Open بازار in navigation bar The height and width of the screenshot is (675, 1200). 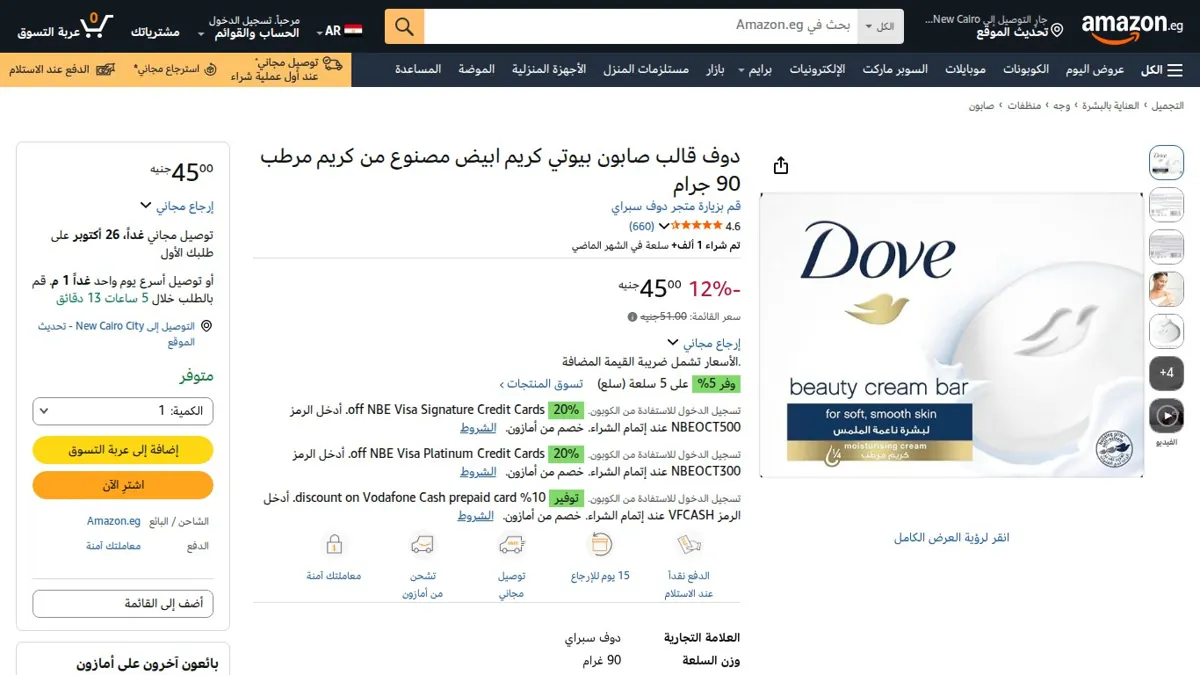(715, 70)
